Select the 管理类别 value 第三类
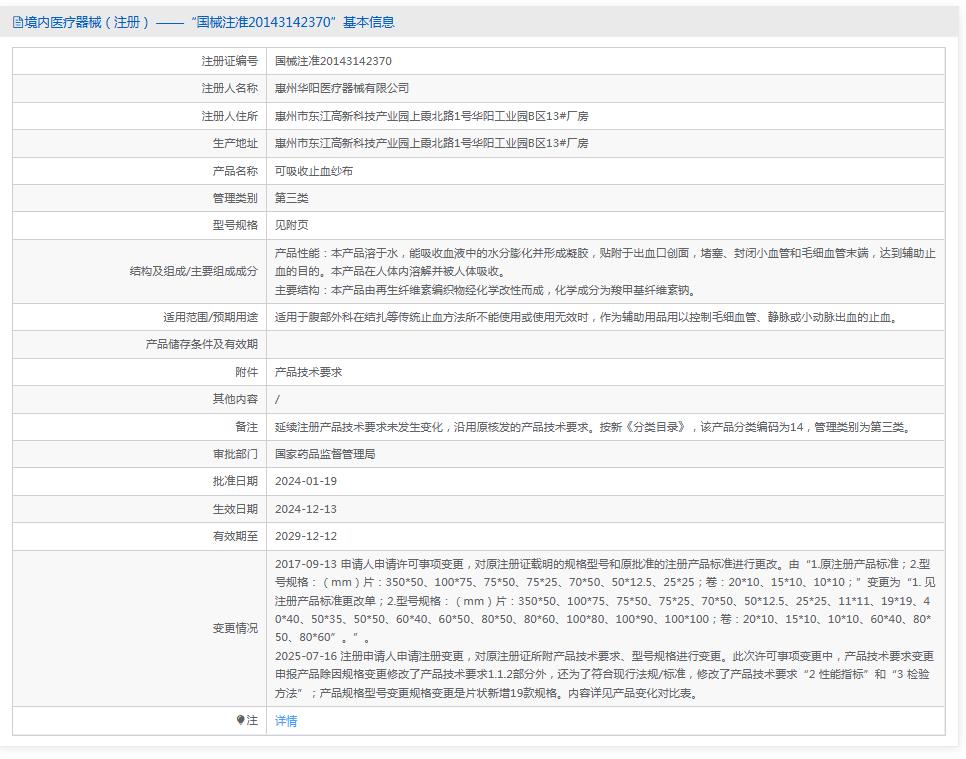The image size is (966, 759). [295, 198]
